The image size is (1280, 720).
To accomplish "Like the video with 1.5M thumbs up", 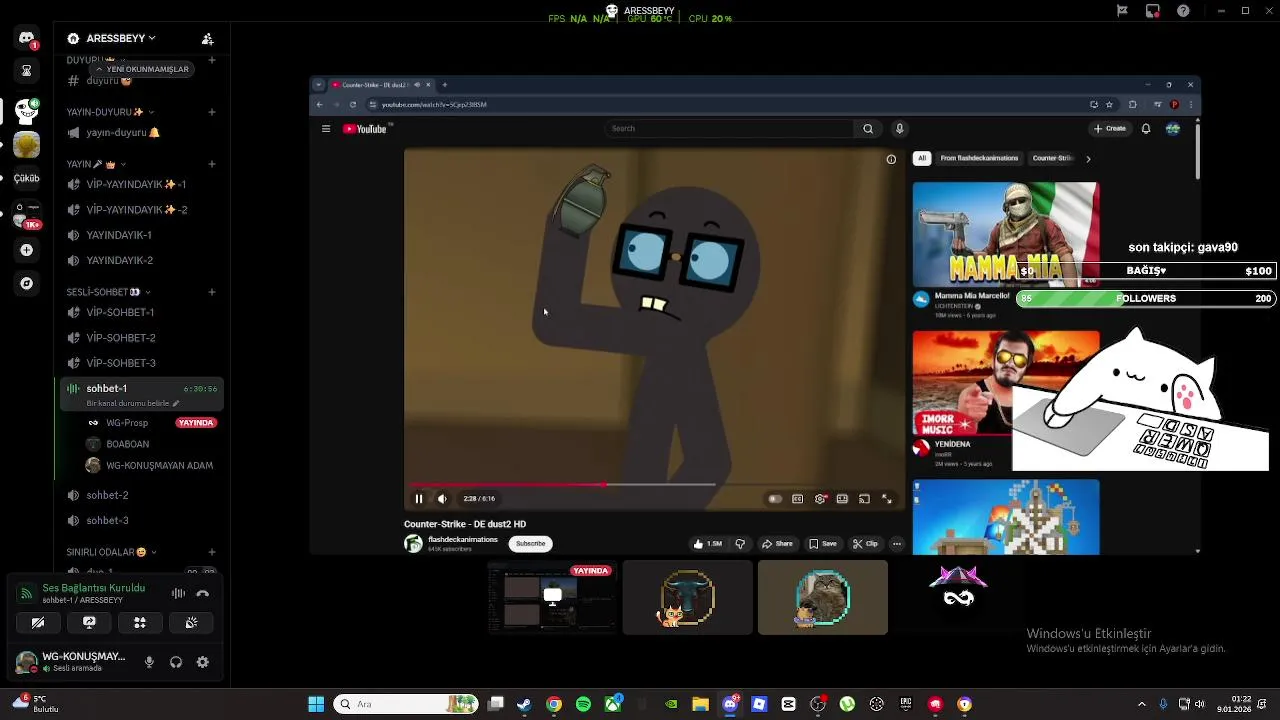I will (707, 544).
